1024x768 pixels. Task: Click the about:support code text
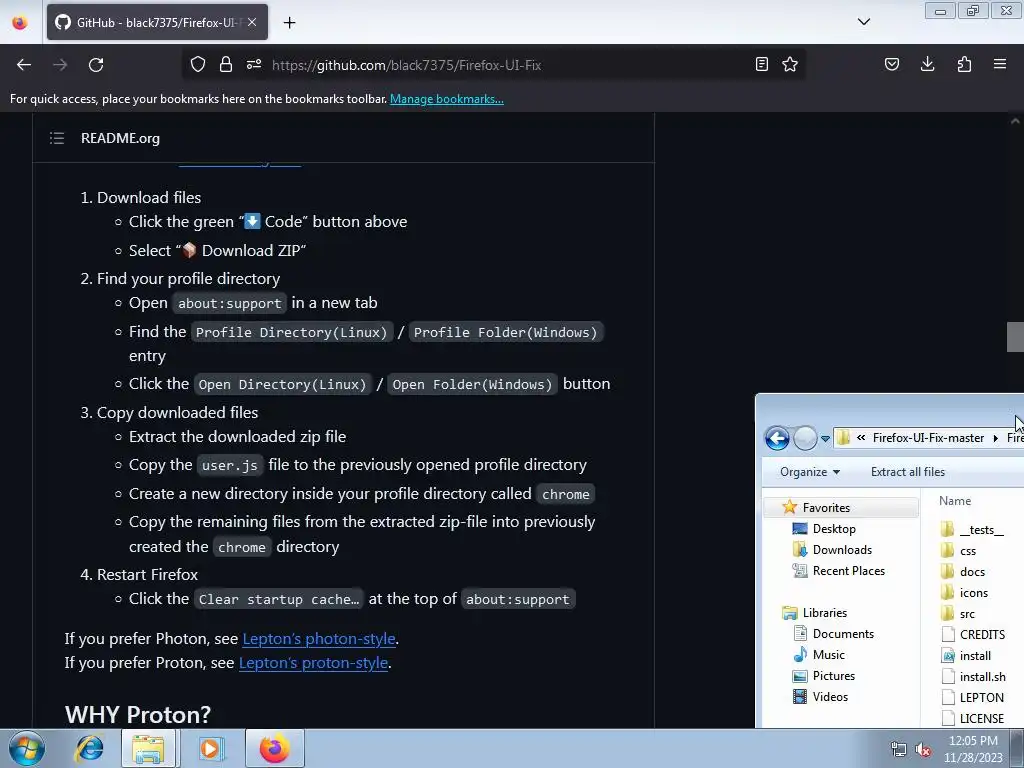[x=230, y=304]
